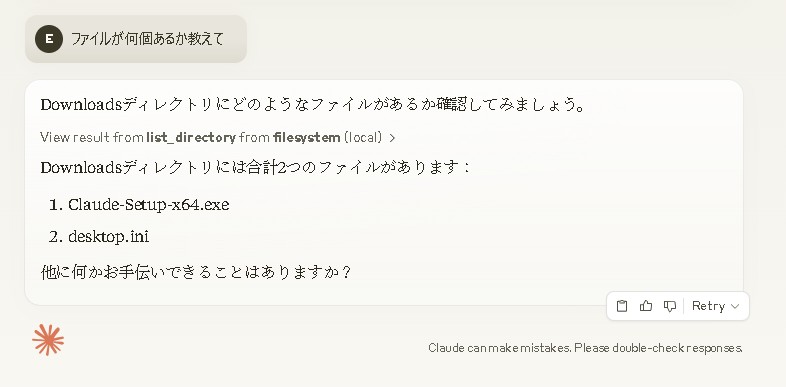Select the user message ファイルが何個あるか教えて
786x387 pixels.
(147, 39)
